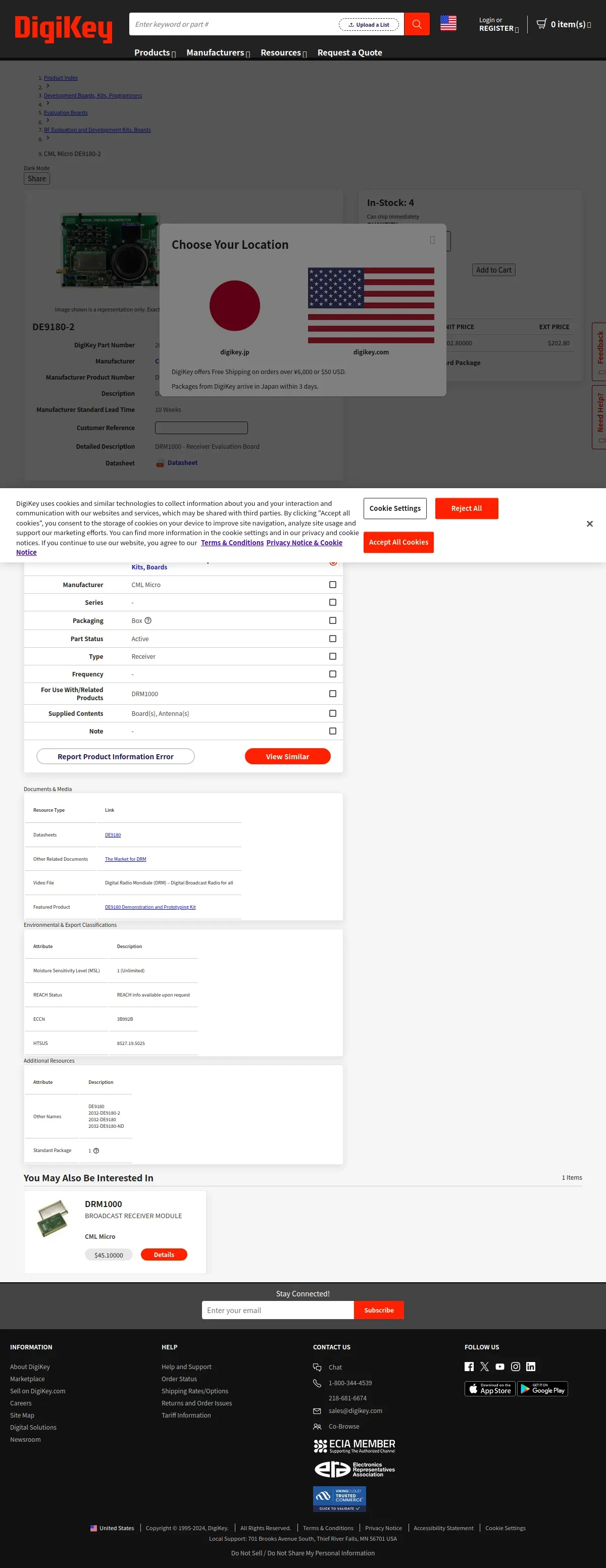Open Cookie Settings button

click(x=395, y=508)
